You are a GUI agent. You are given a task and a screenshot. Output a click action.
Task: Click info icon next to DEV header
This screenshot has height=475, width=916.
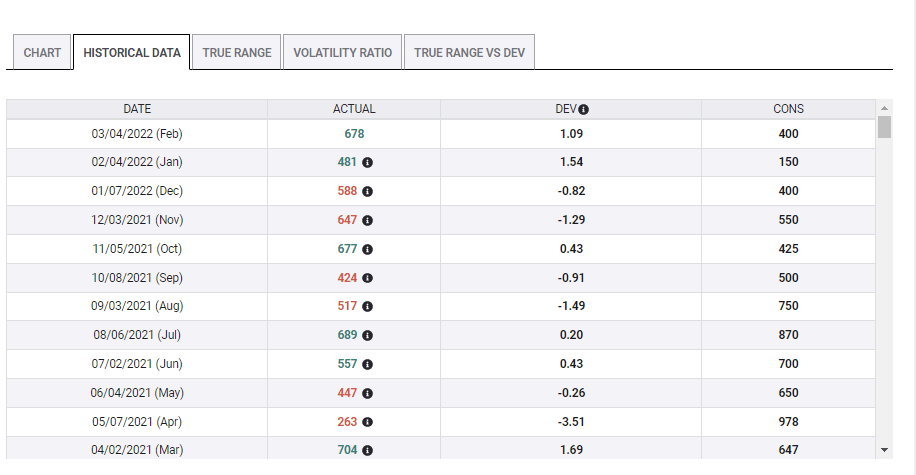583,110
